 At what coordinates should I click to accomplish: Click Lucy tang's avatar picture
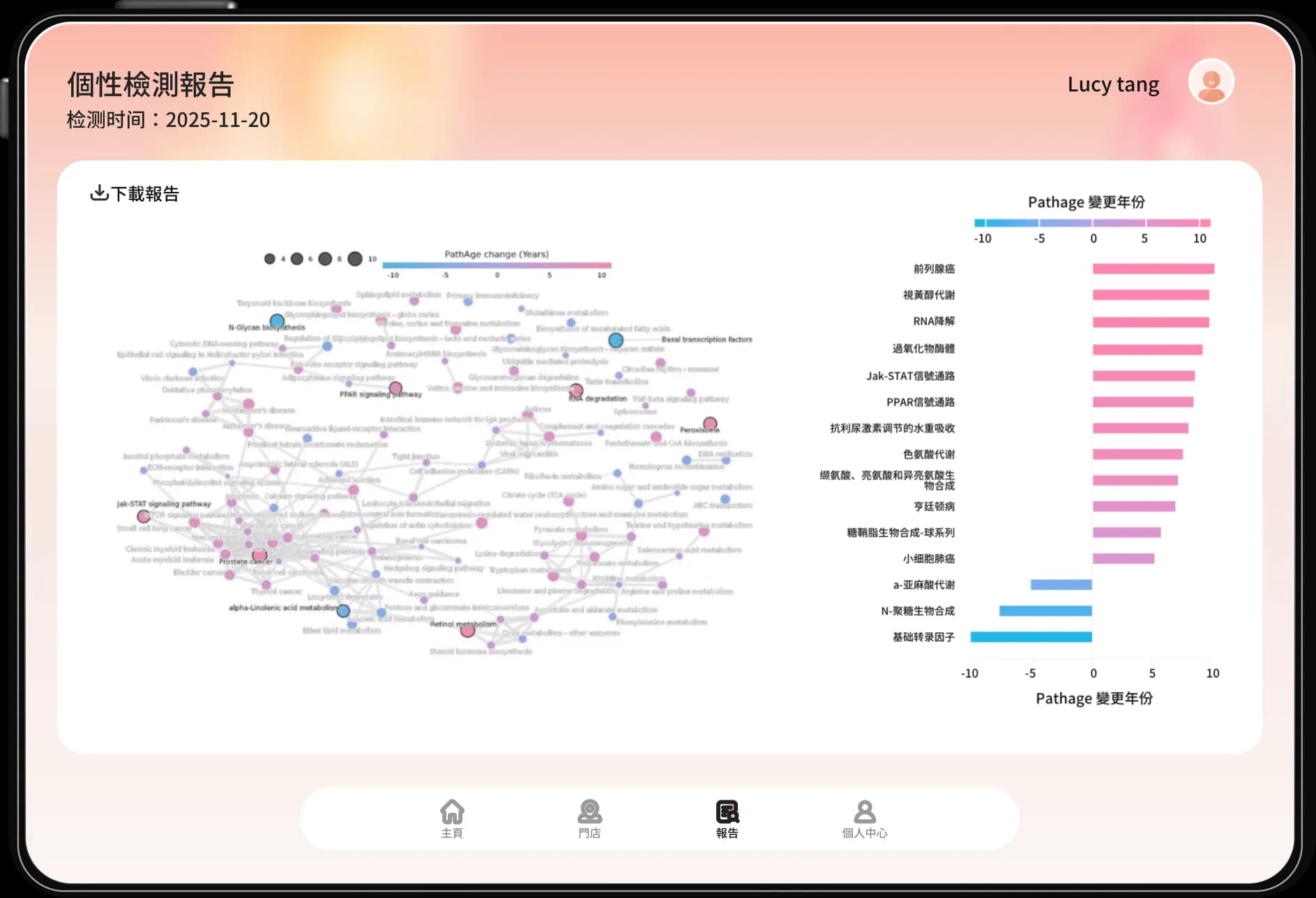[1211, 82]
